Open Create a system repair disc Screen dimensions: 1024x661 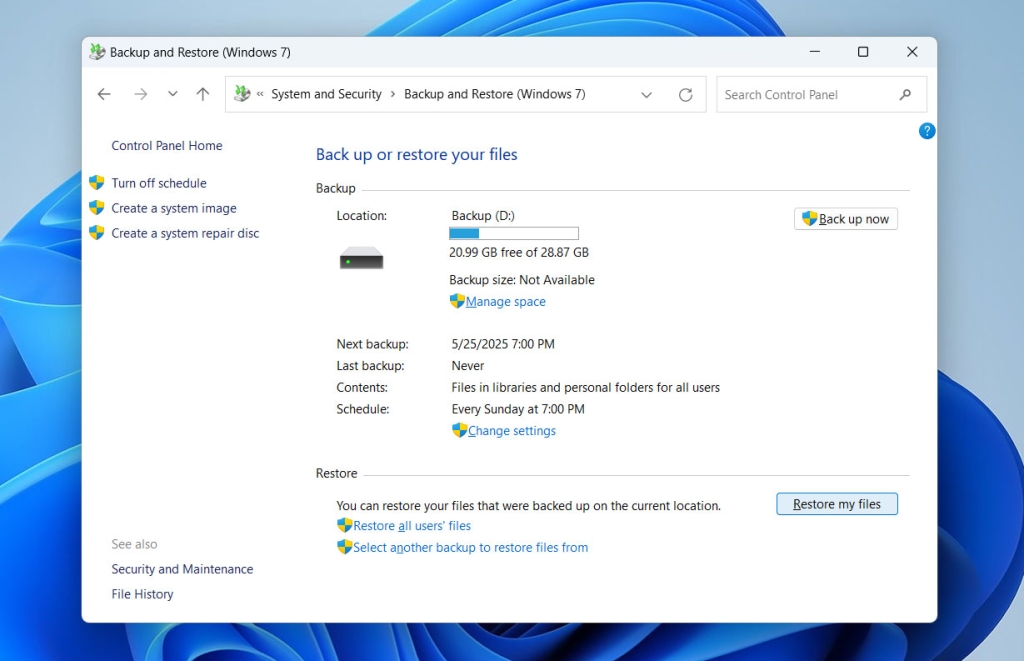coord(185,233)
